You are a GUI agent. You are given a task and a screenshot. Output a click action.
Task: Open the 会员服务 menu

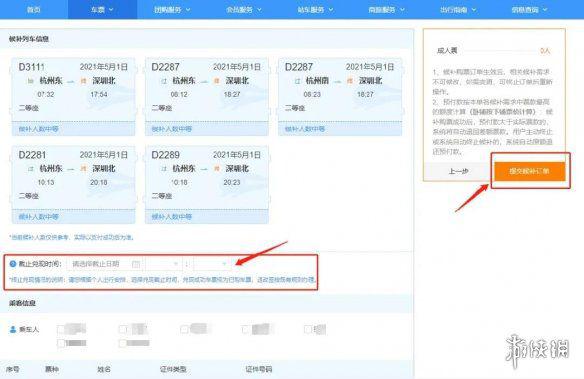244,10
